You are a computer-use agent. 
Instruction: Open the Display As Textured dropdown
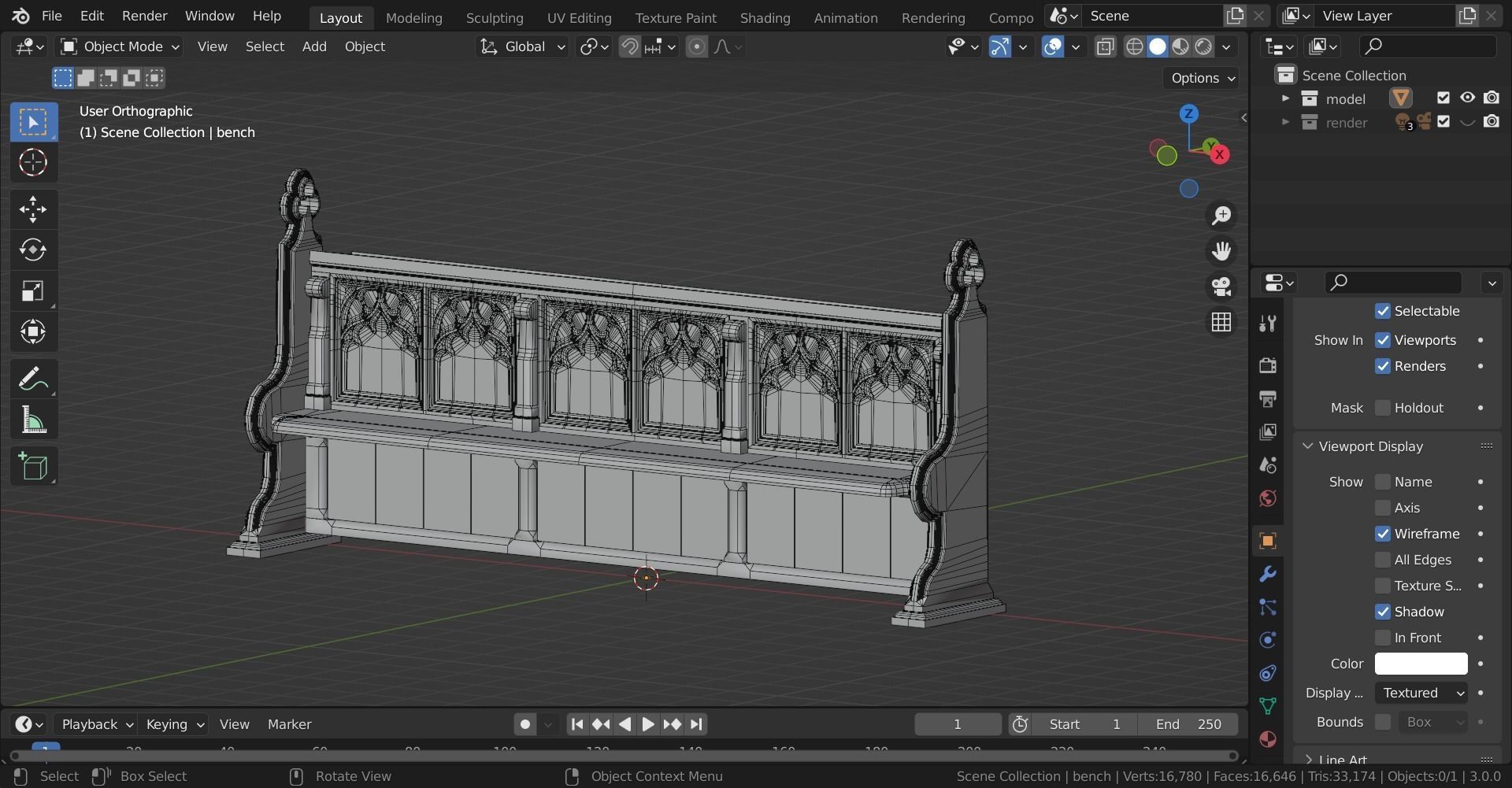[x=1421, y=693]
